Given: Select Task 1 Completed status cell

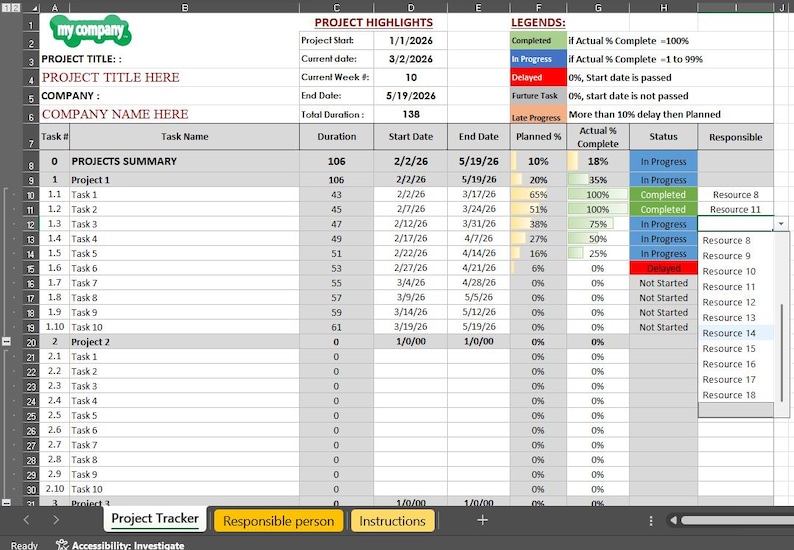Looking at the screenshot, I should [x=663, y=194].
